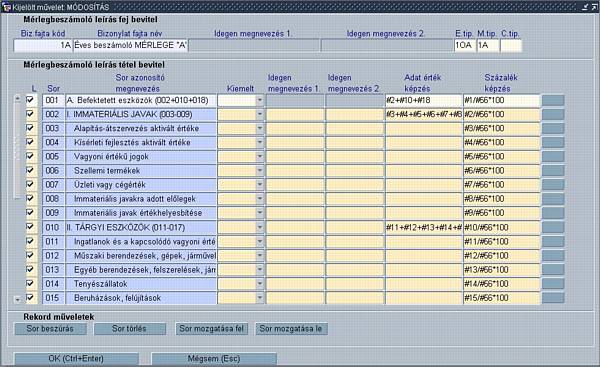The height and width of the screenshot is (367, 600).
Task: Click the Sor törlés button
Action: click(130, 329)
